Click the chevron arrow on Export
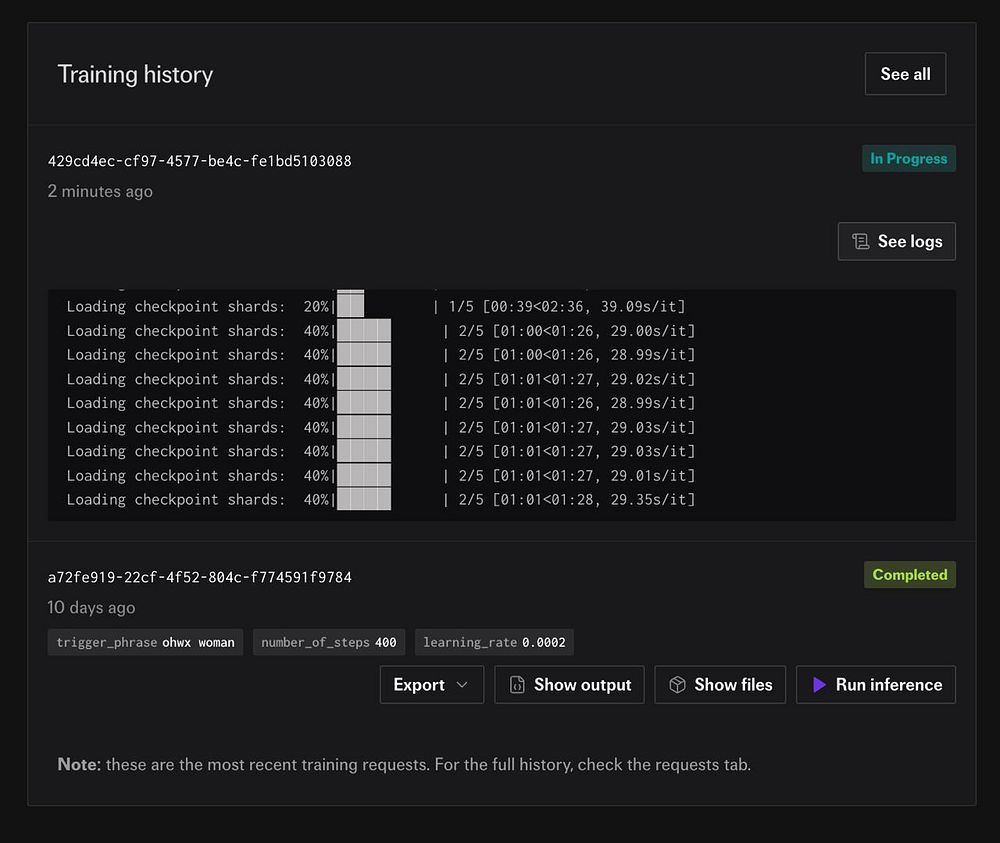The height and width of the screenshot is (843, 1000). point(462,685)
